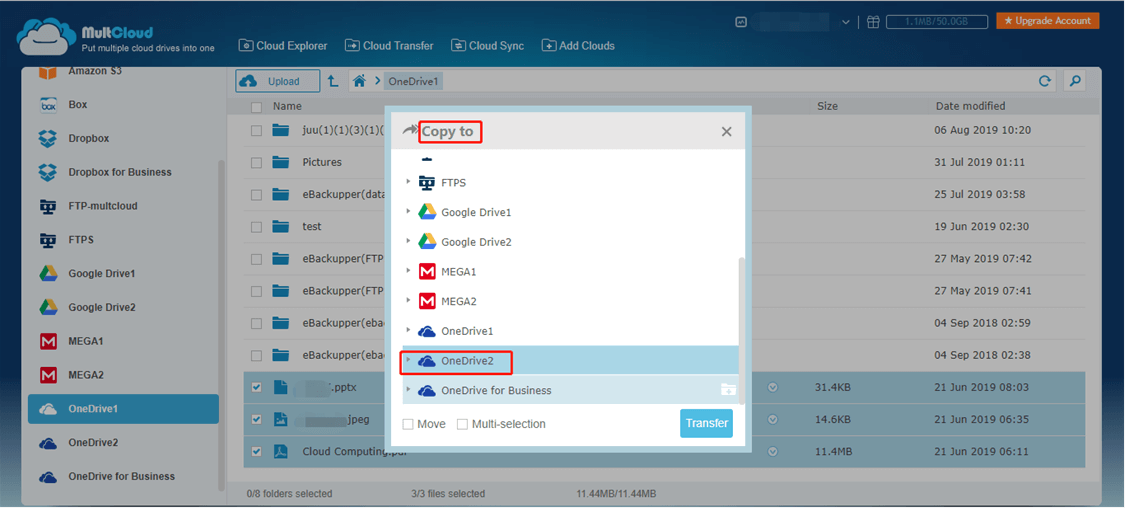1125x508 pixels.
Task: Click the MultCloud logo
Action: [x=115, y=36]
